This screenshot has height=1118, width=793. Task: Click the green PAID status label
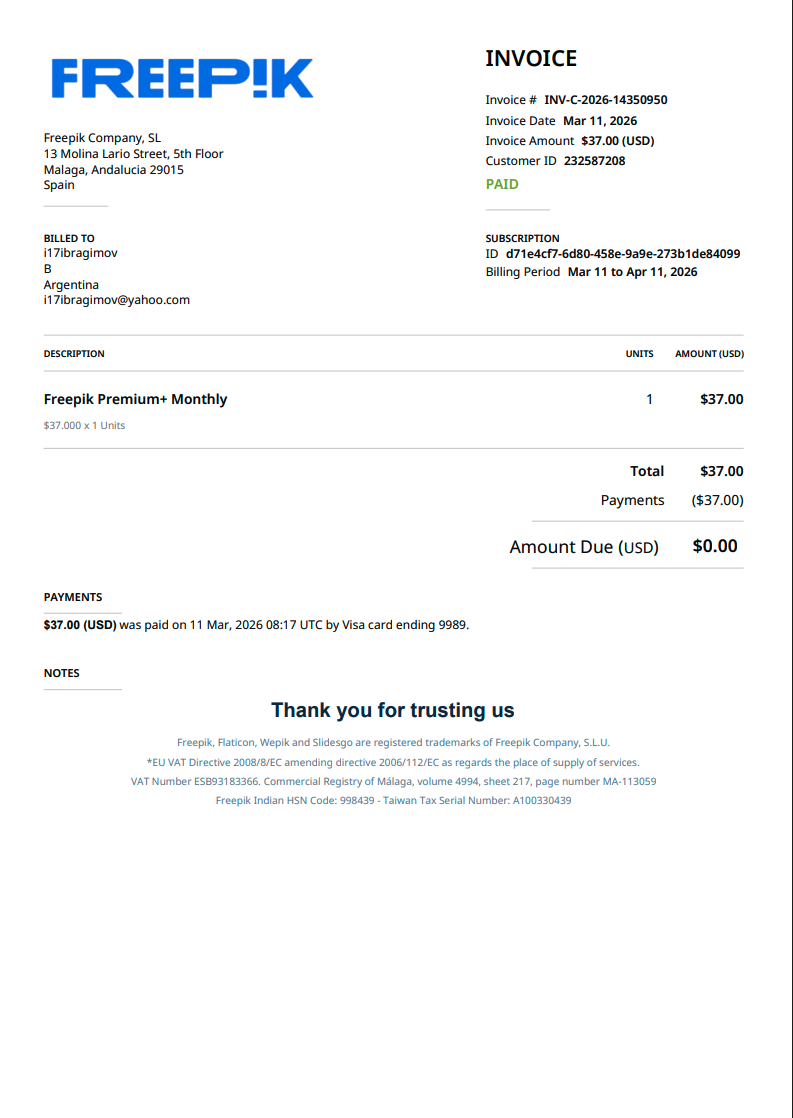[502, 185]
